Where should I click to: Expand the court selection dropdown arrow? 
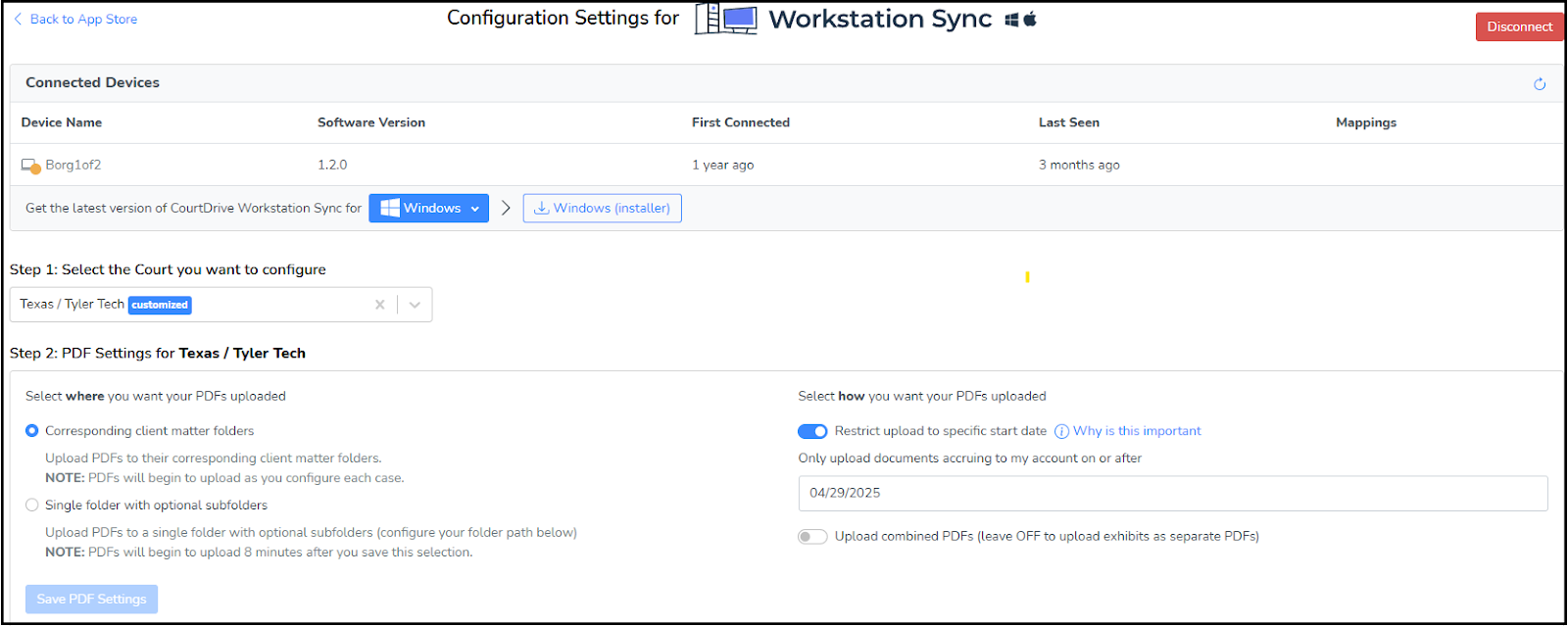[415, 305]
